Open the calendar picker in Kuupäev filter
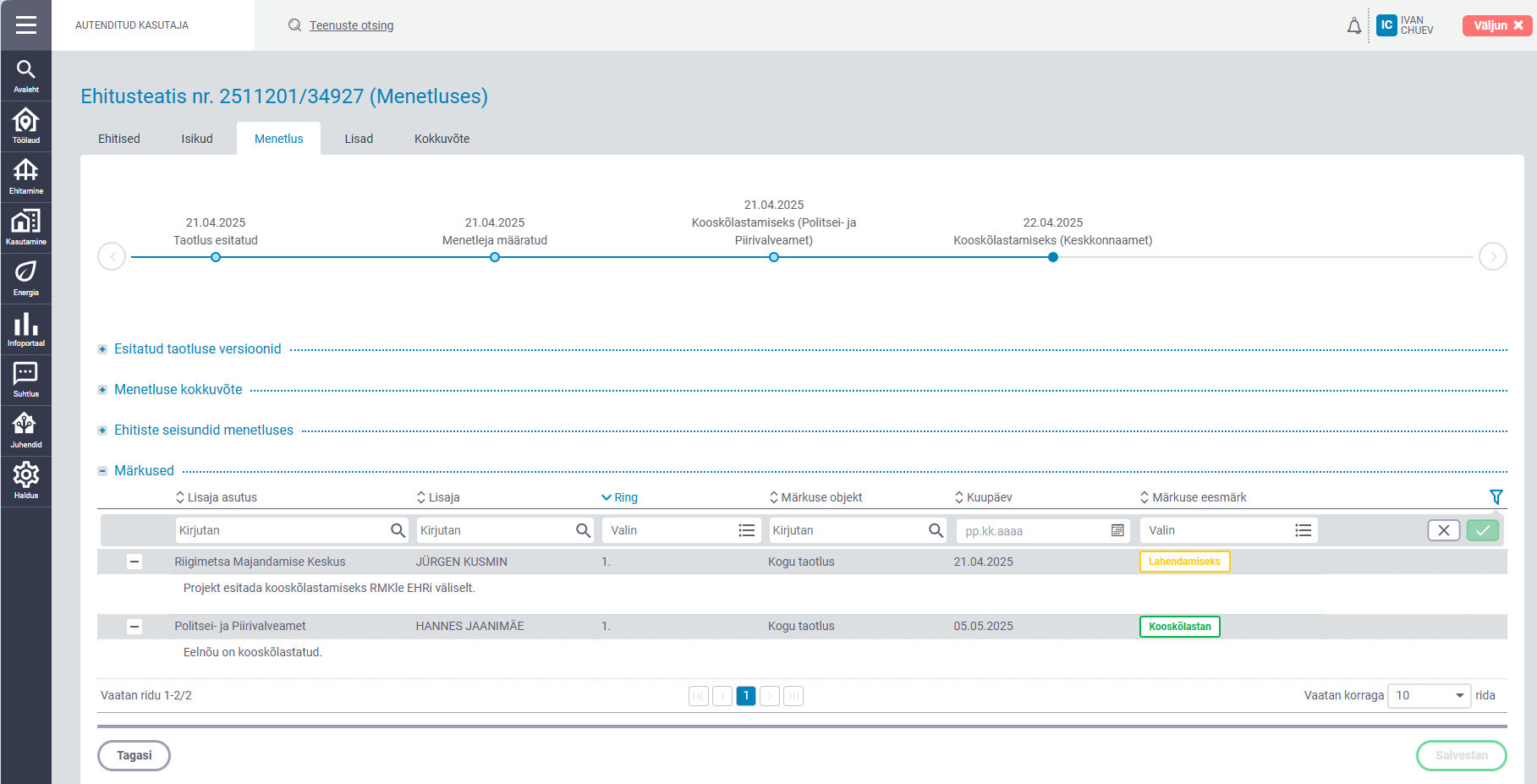 tap(1117, 530)
